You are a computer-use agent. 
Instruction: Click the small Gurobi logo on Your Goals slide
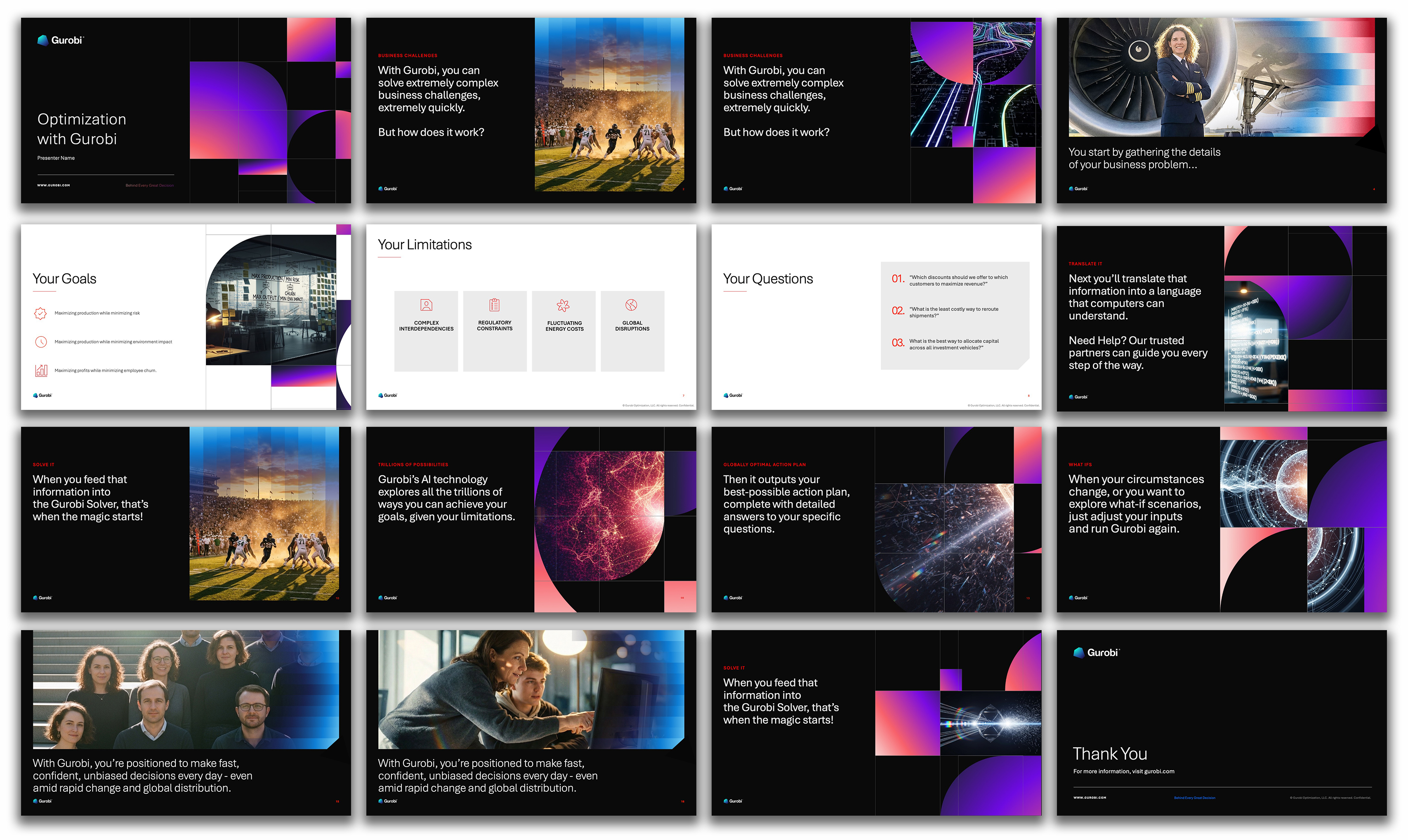click(x=42, y=395)
